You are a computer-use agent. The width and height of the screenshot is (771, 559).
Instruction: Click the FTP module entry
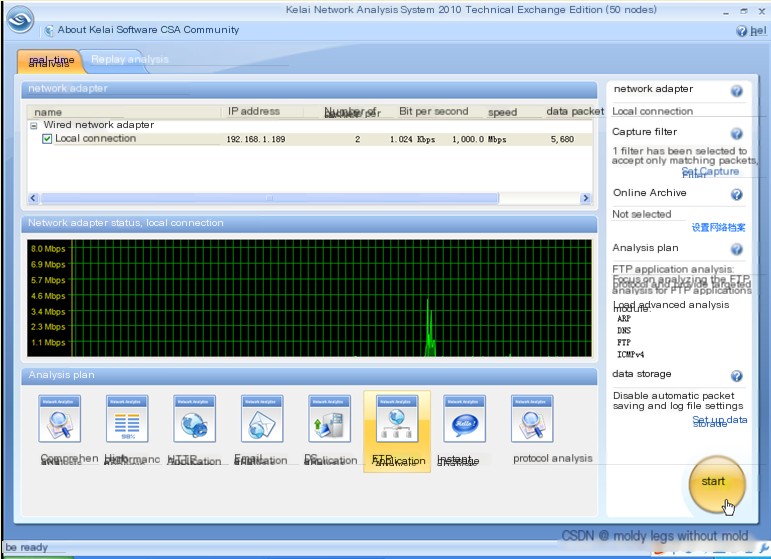pyautogui.click(x=623, y=342)
